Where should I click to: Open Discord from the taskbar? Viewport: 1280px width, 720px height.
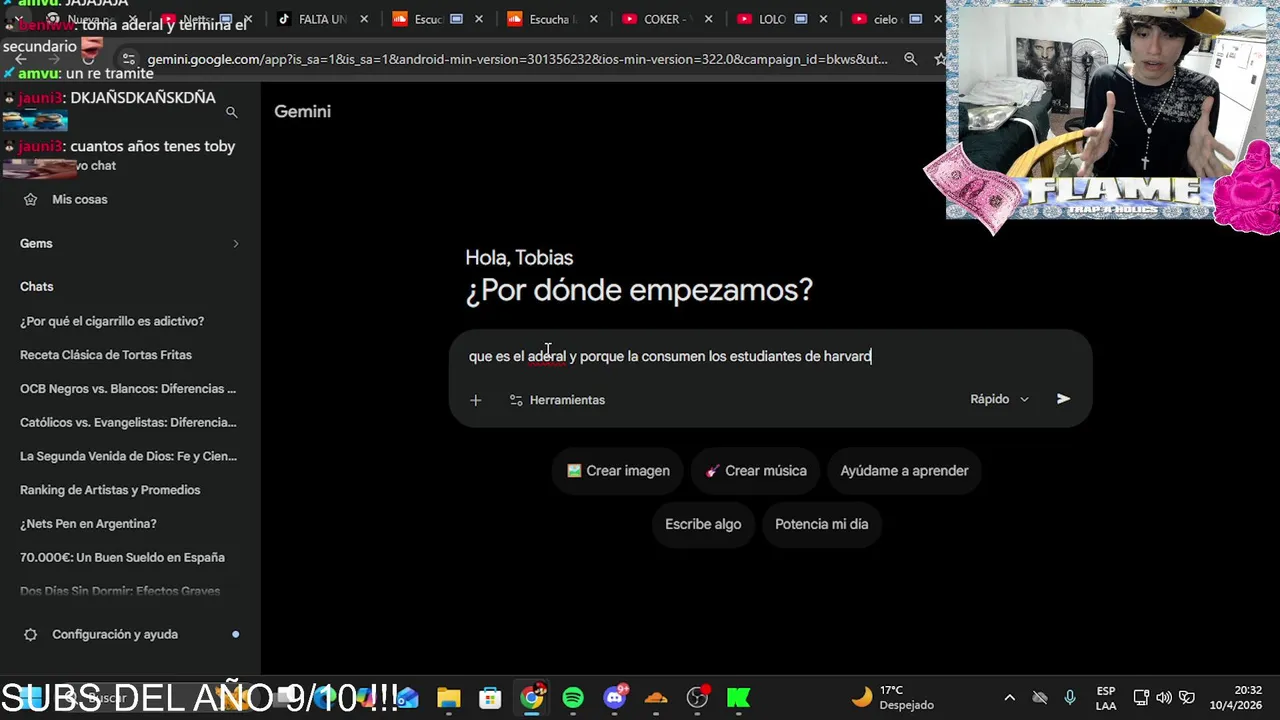615,697
